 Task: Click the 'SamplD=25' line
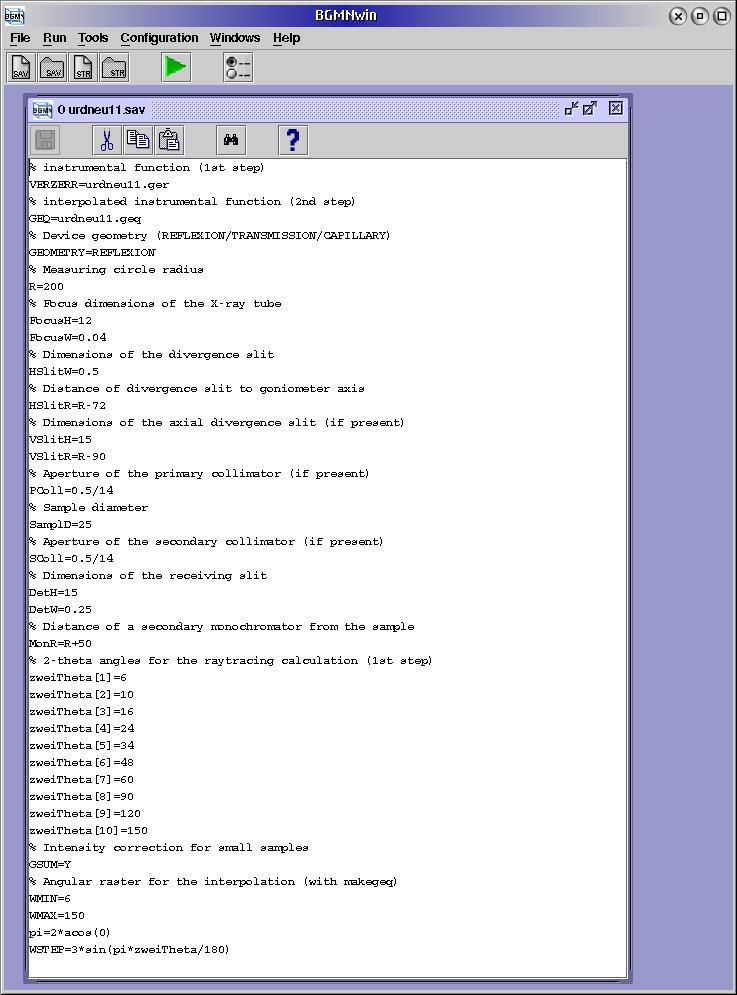click(x=60, y=525)
